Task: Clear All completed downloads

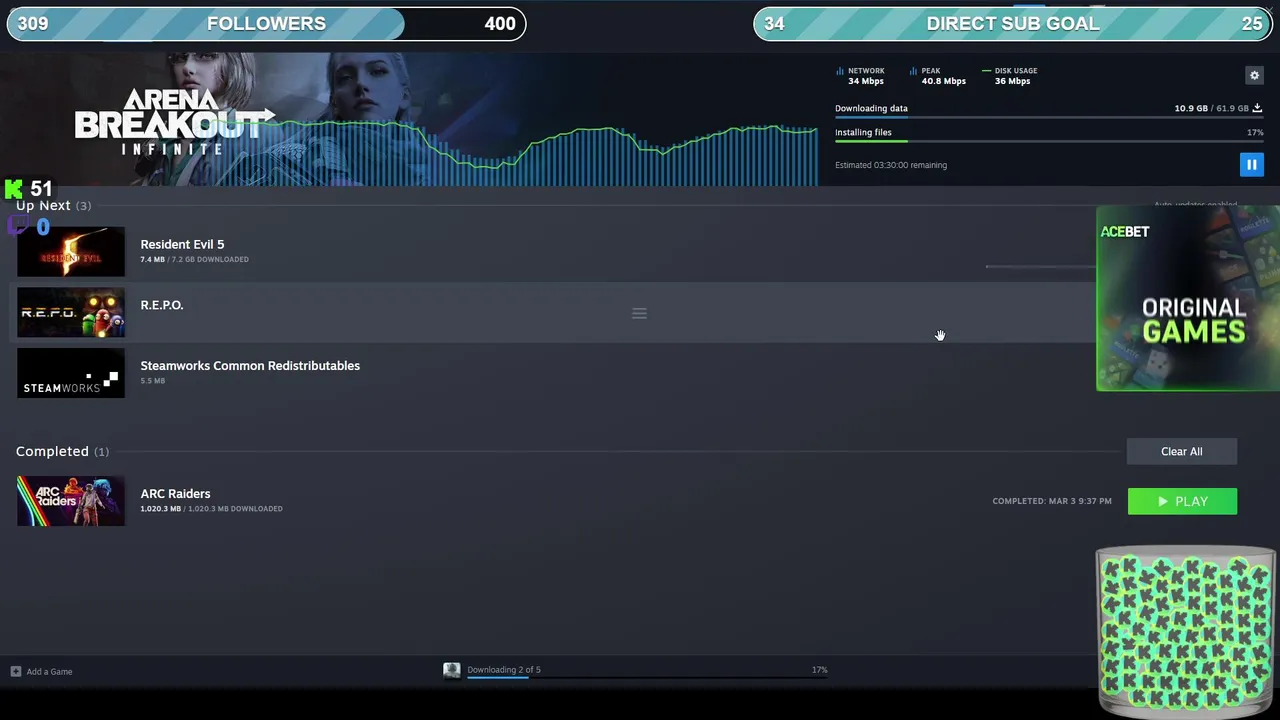Action: point(1182,451)
